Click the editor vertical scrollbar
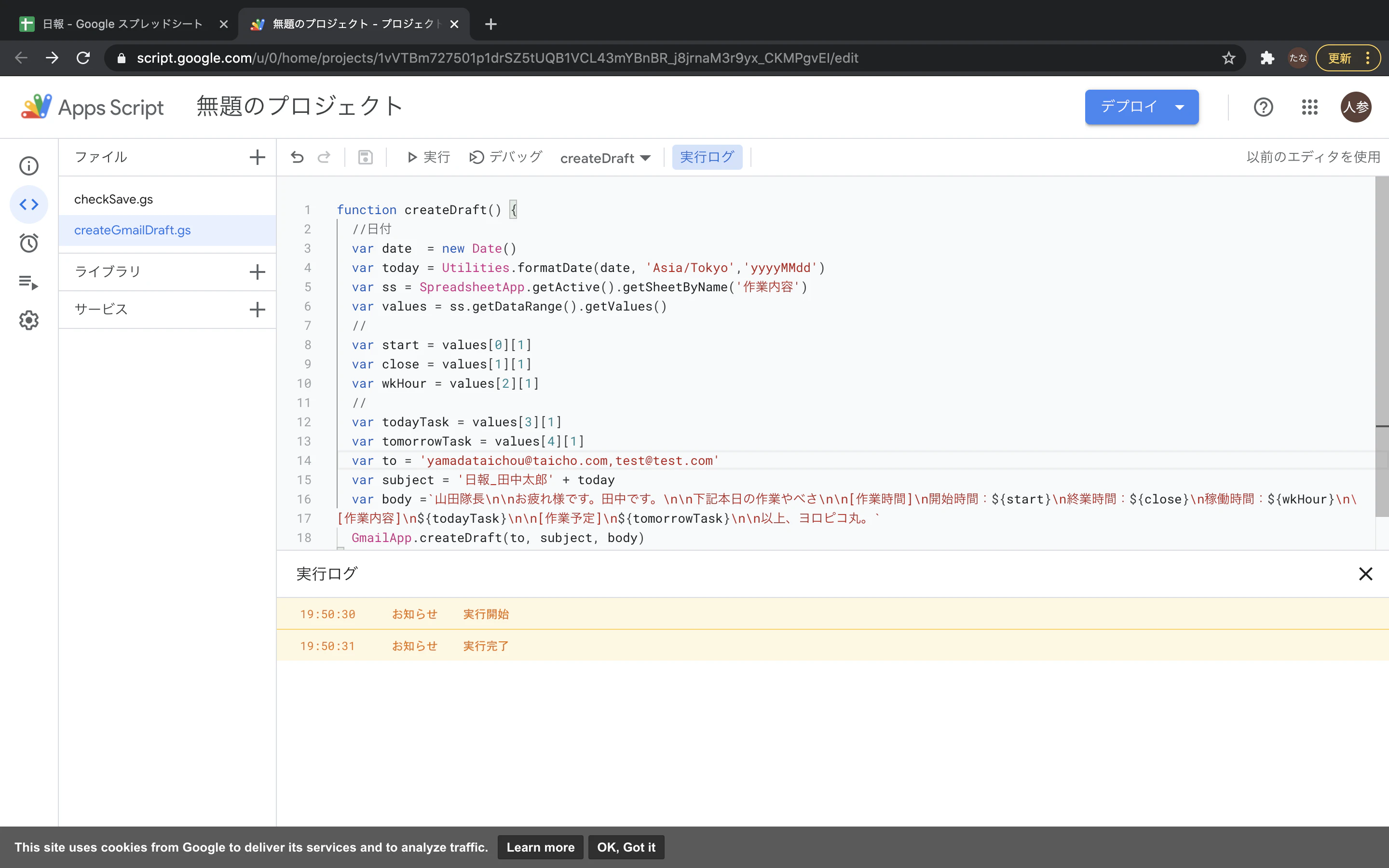Screen dimensions: 1389x868 click(x=1382, y=344)
